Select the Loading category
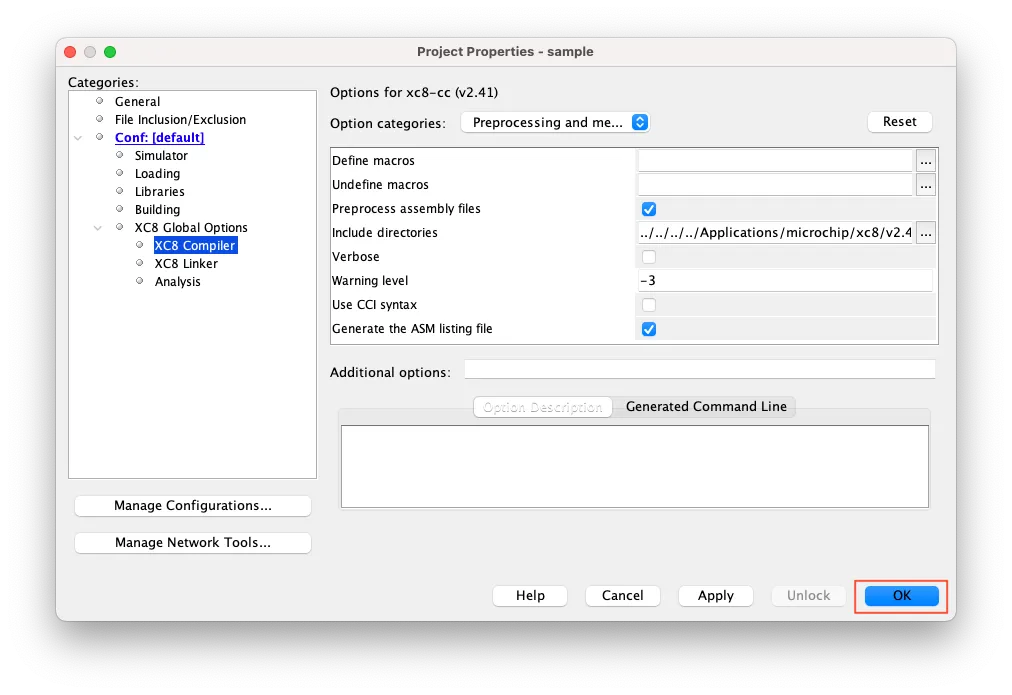 pos(157,174)
